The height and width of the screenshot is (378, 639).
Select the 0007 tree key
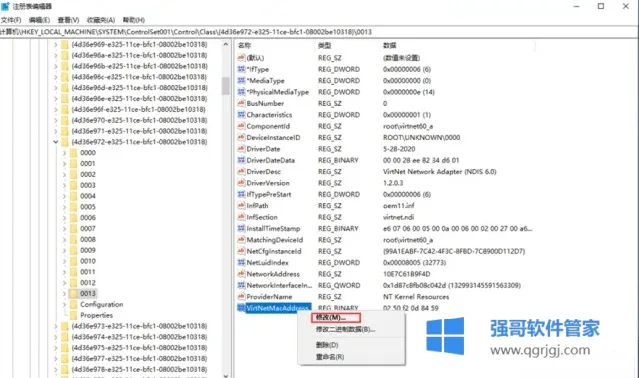[88, 229]
